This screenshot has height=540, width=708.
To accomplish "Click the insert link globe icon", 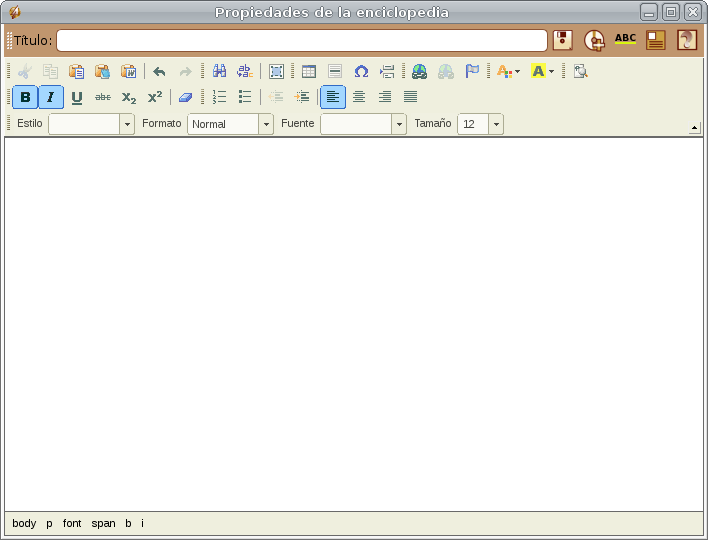I will coord(419,71).
